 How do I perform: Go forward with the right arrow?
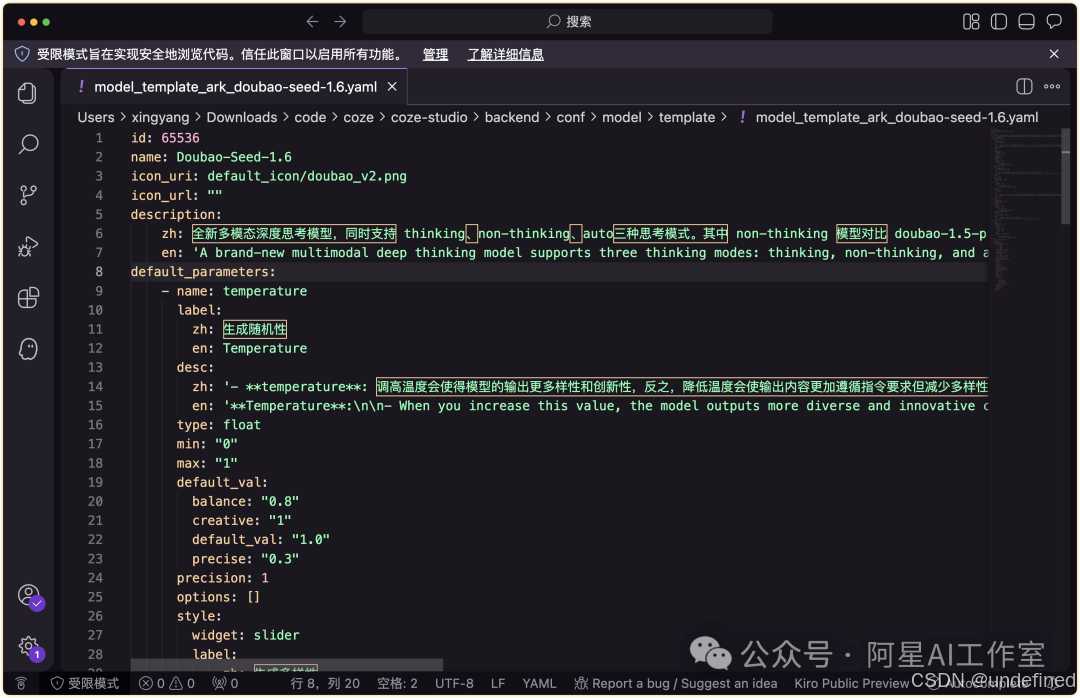(340, 21)
